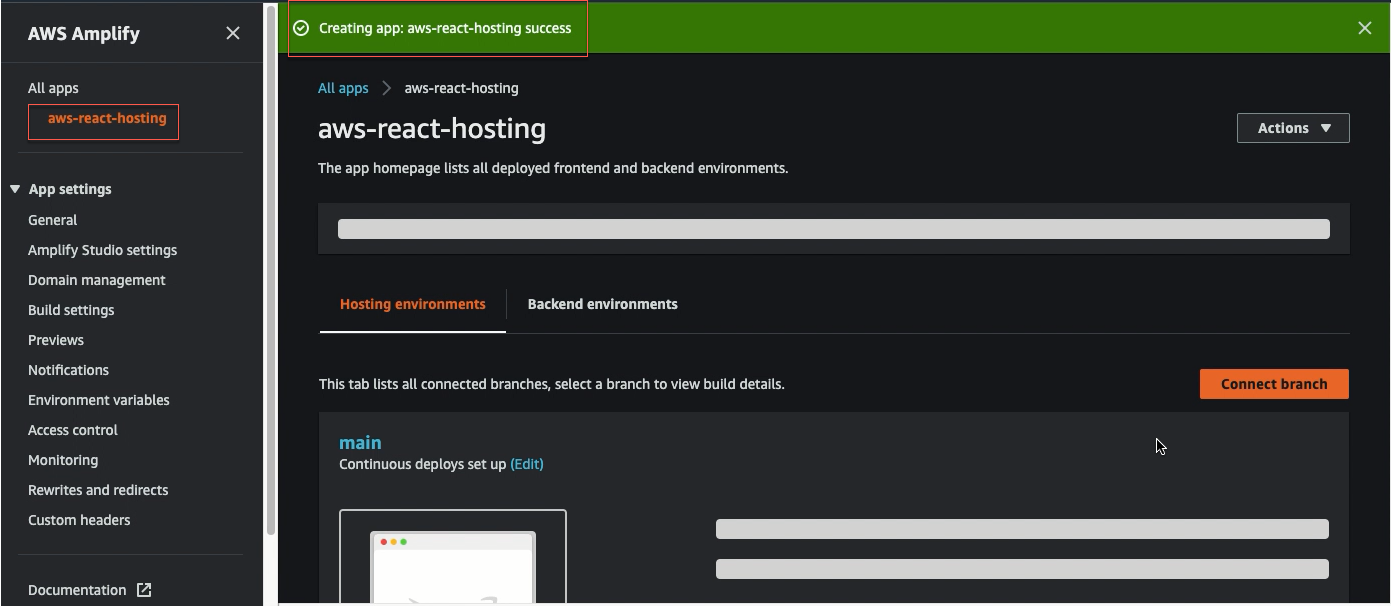Switch to Backend environments tab
This screenshot has width=1391, height=606.
click(x=603, y=304)
